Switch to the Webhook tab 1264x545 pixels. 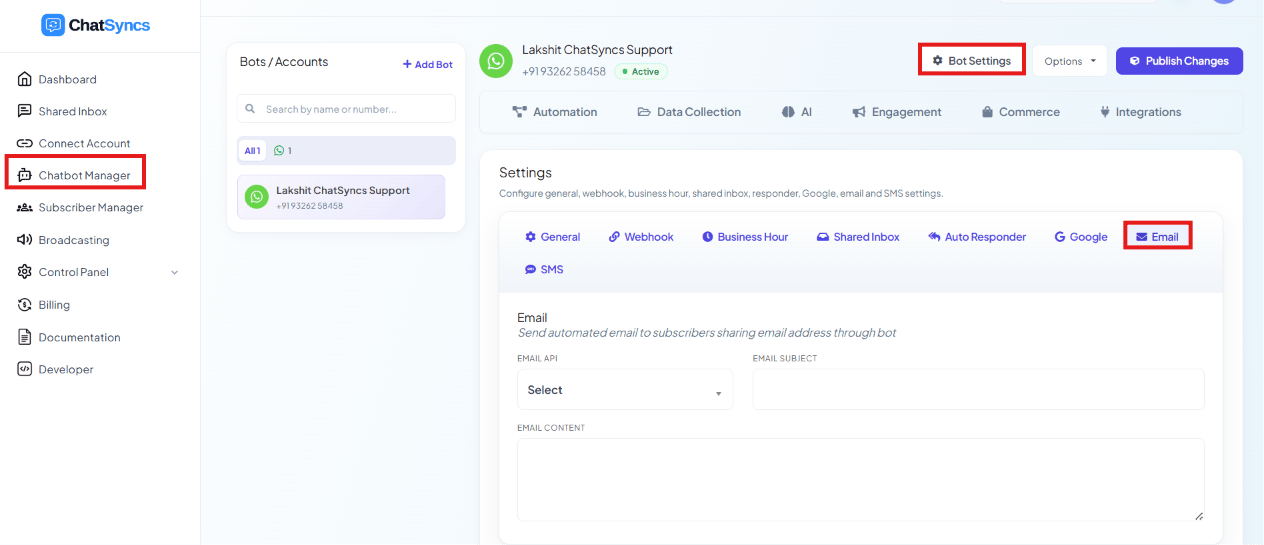(x=641, y=237)
